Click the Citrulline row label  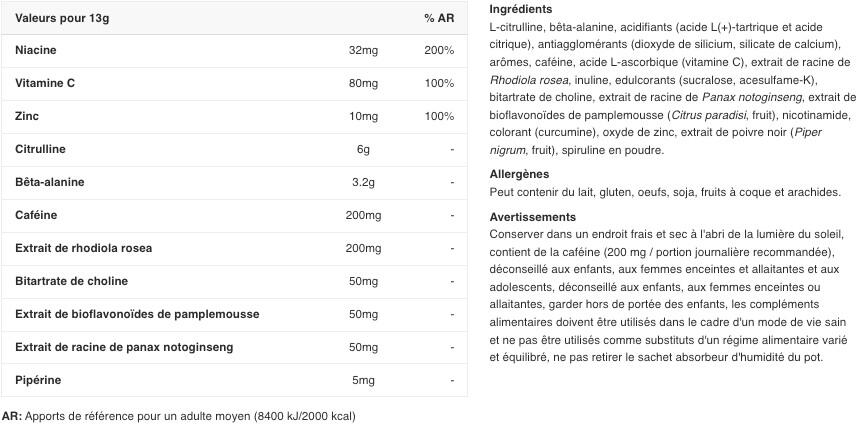click(40, 149)
